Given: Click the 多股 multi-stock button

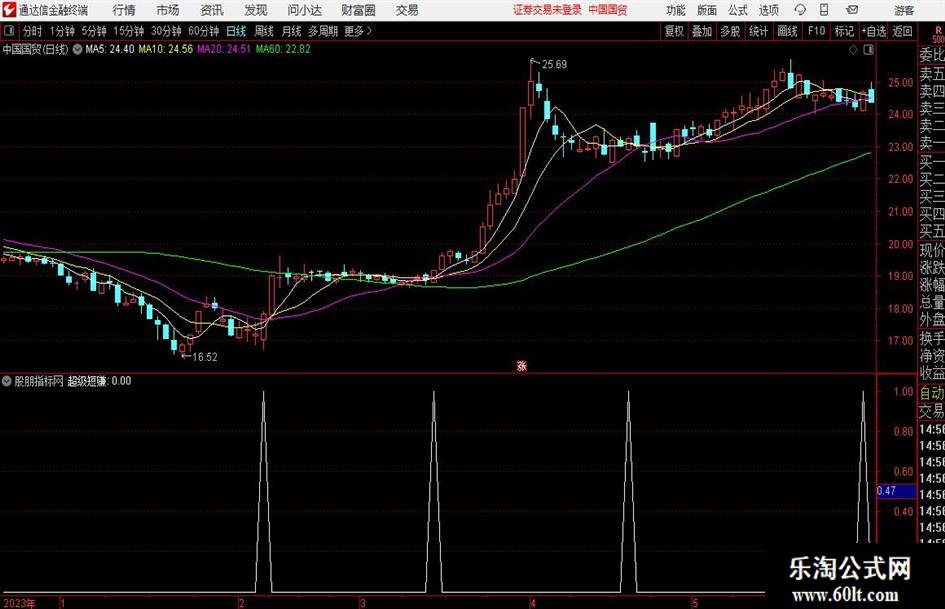Looking at the screenshot, I should [730, 31].
